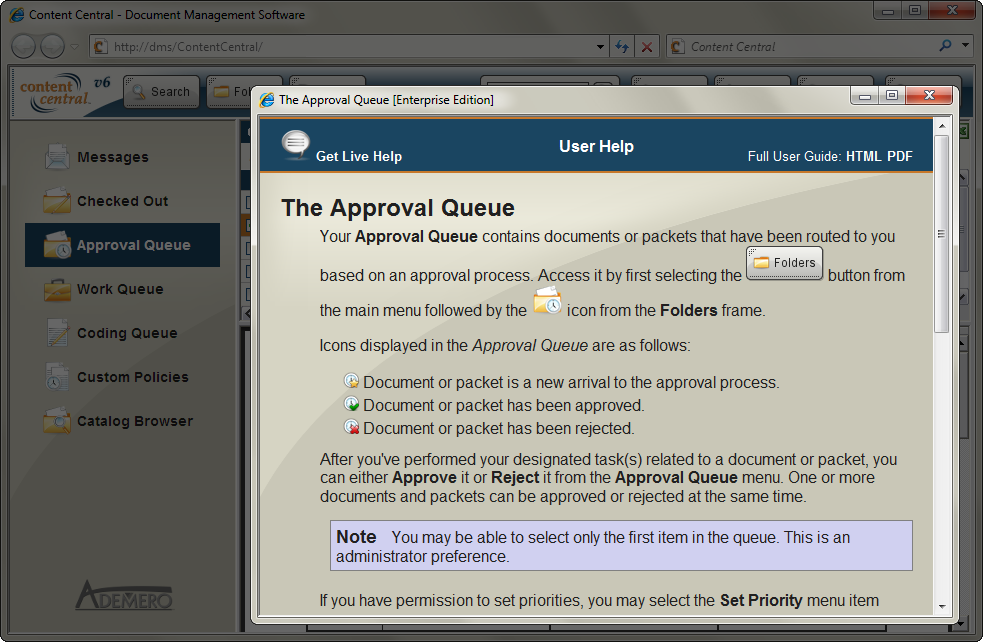Click the approval queue folder icon in help text
Image resolution: width=983 pixels, height=642 pixels.
(x=547, y=300)
